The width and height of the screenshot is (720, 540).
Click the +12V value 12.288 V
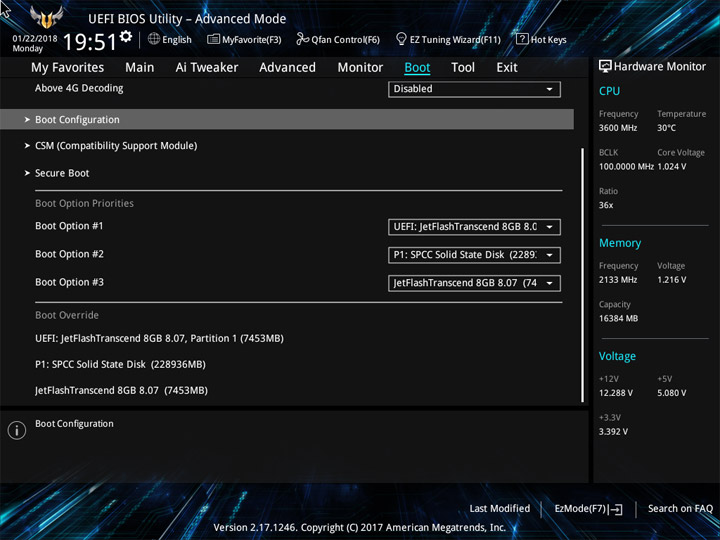(x=616, y=393)
